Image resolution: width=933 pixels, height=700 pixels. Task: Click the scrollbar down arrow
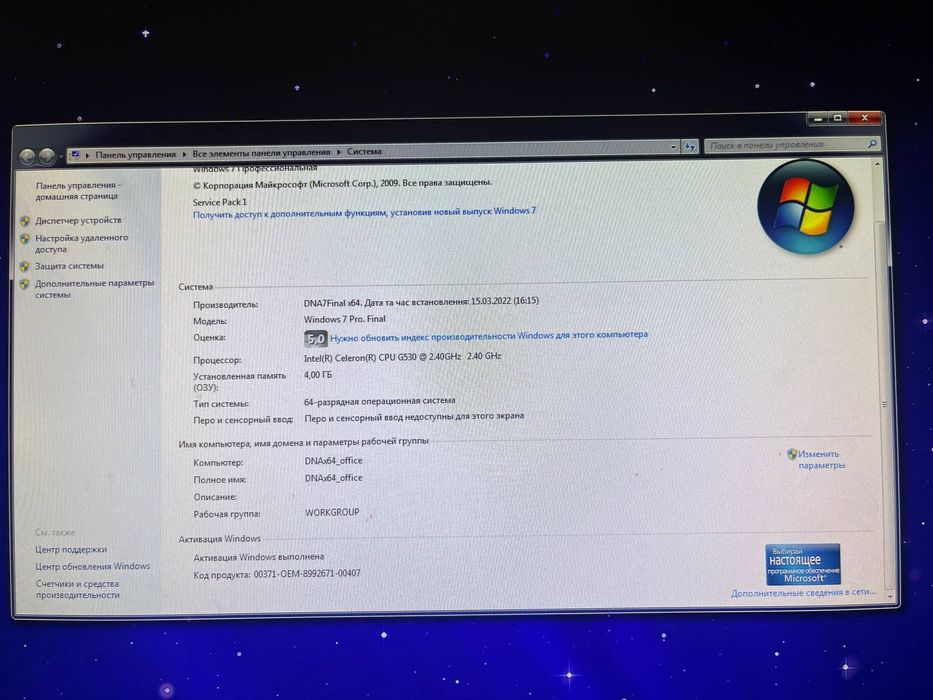point(890,595)
